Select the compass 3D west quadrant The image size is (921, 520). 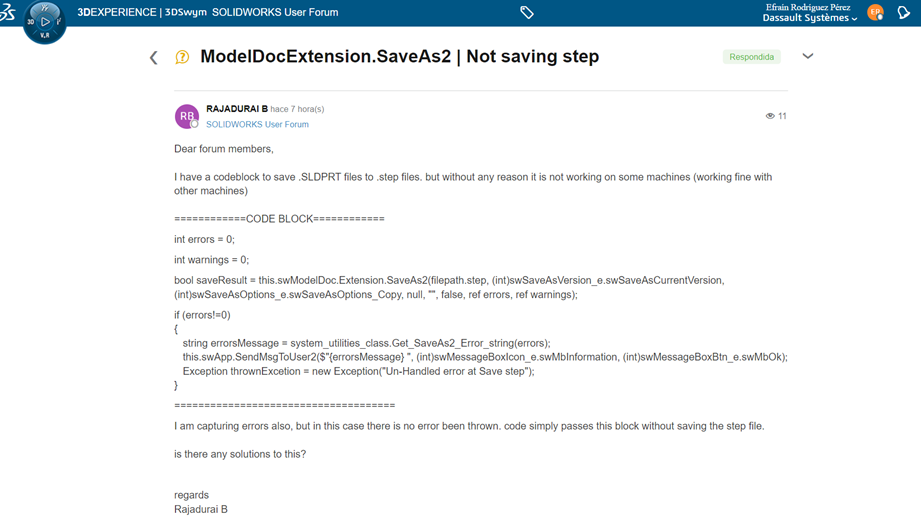point(31,22)
